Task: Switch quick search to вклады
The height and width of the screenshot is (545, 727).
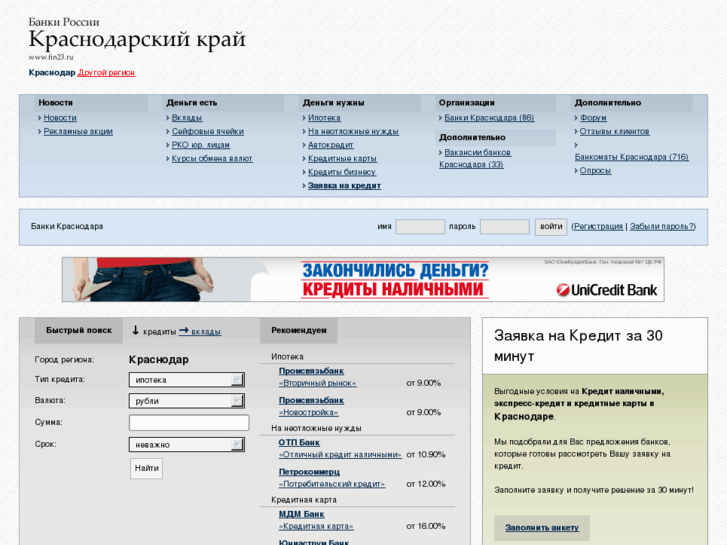Action: click(206, 332)
